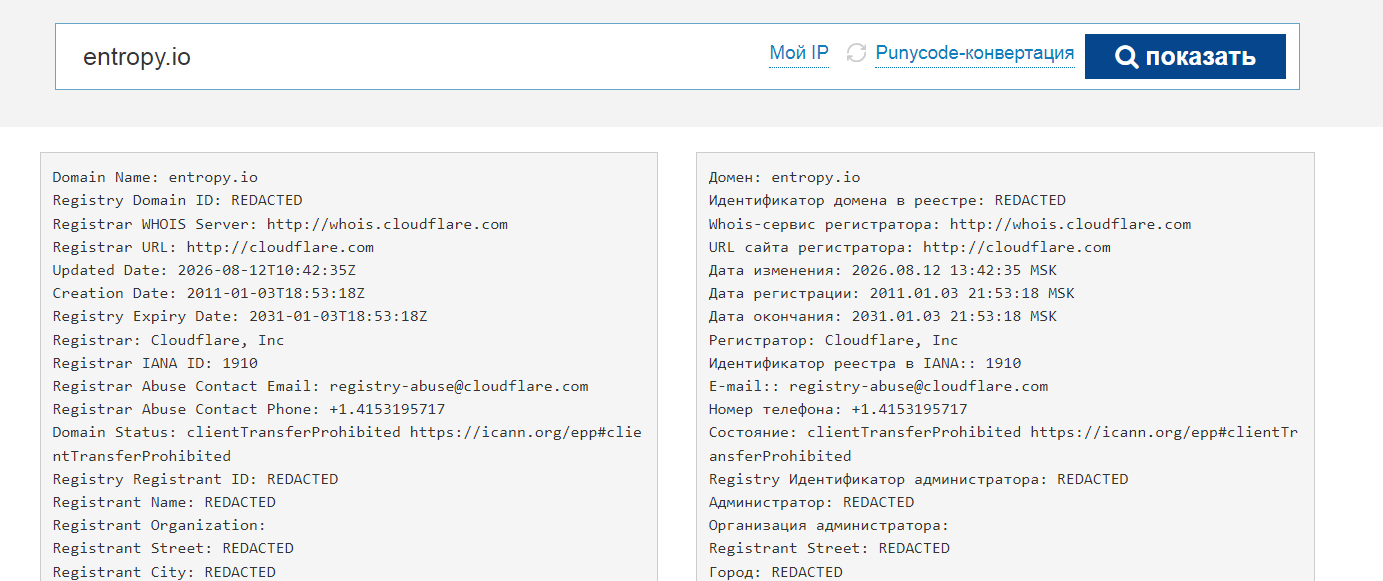Click the "Registrar: Cloudflare, Inc" line
The image size is (1383, 581).
click(x=169, y=340)
